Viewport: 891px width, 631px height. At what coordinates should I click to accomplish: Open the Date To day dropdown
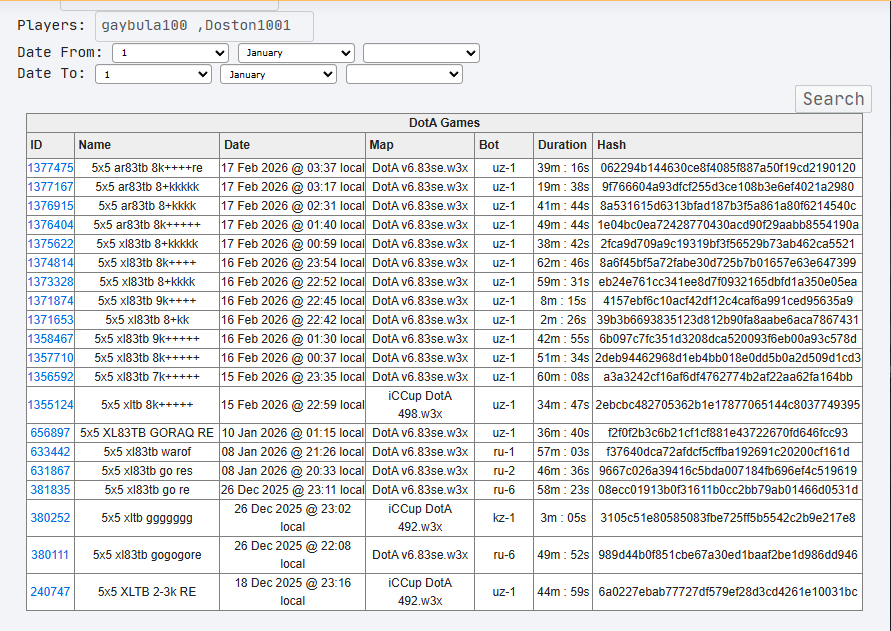pyautogui.click(x=153, y=74)
